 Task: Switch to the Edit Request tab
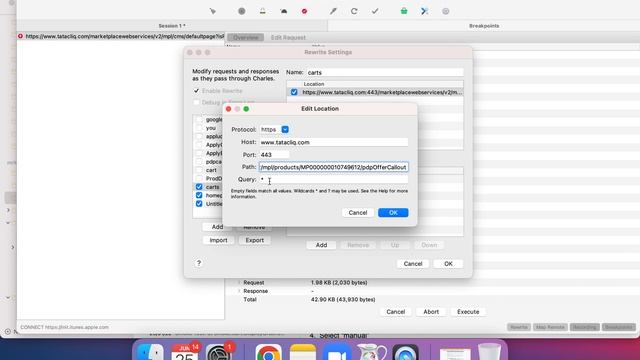288,38
